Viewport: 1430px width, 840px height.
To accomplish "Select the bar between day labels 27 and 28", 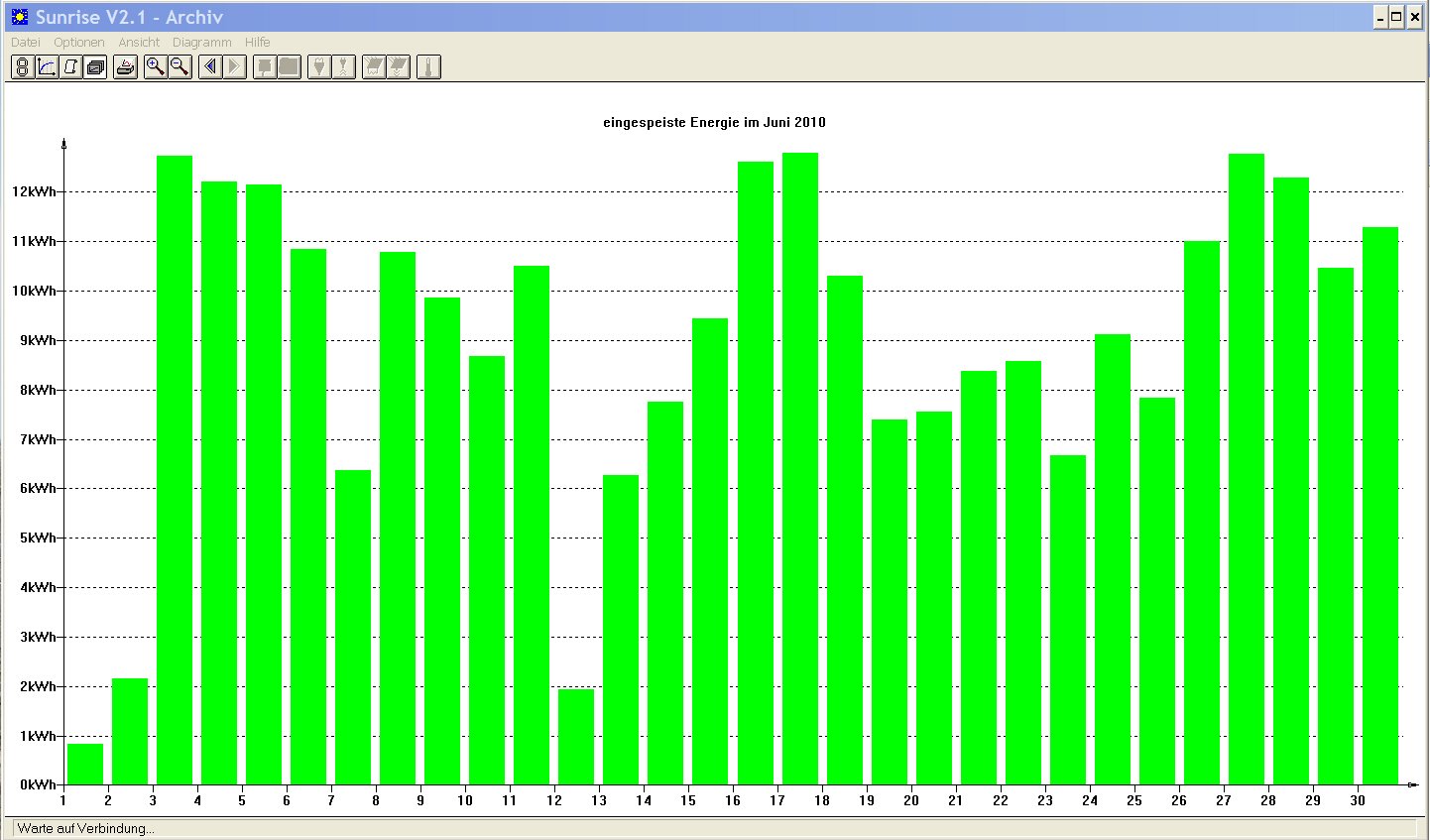I will (1247, 469).
